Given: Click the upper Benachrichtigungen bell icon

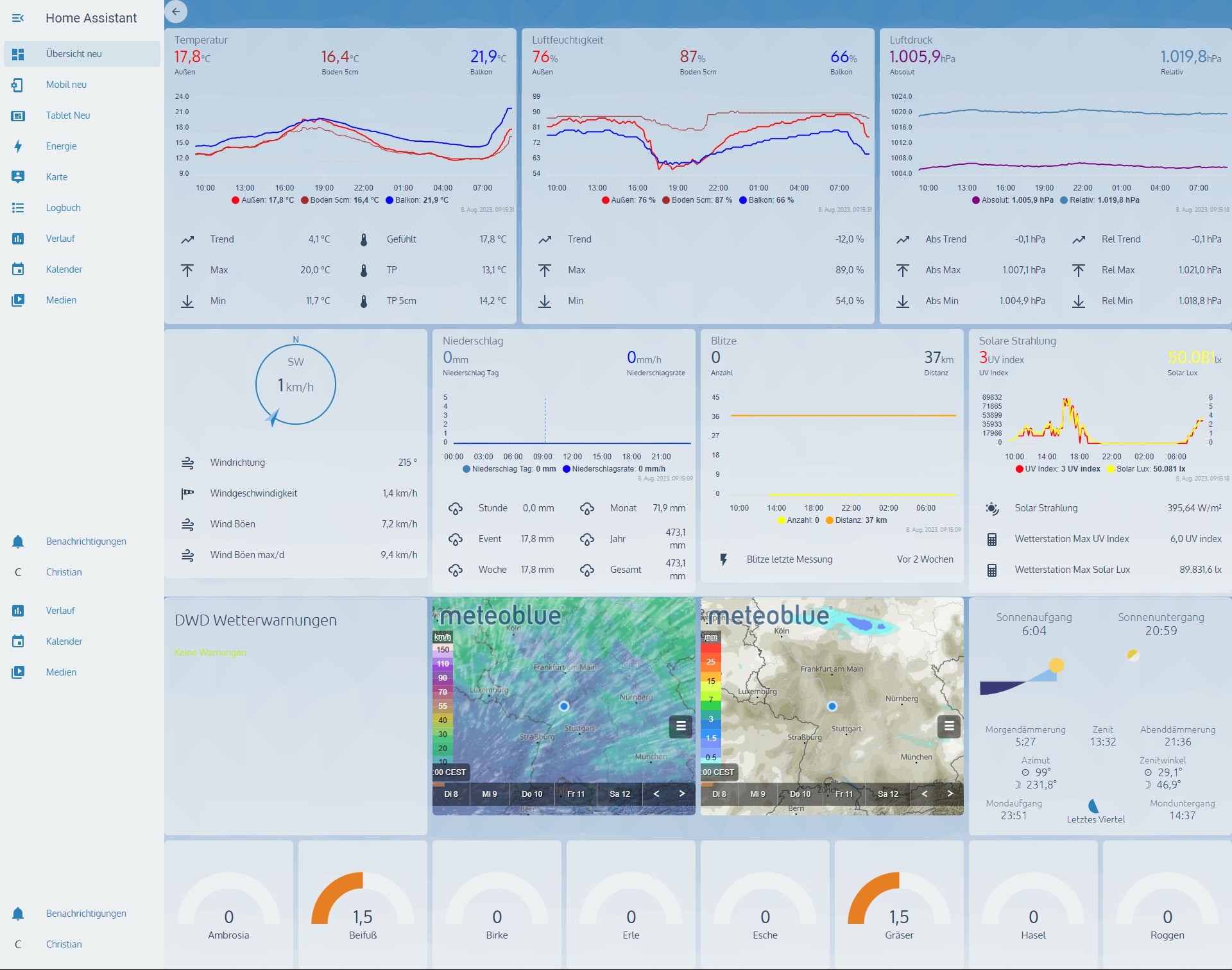Looking at the screenshot, I should [18, 541].
